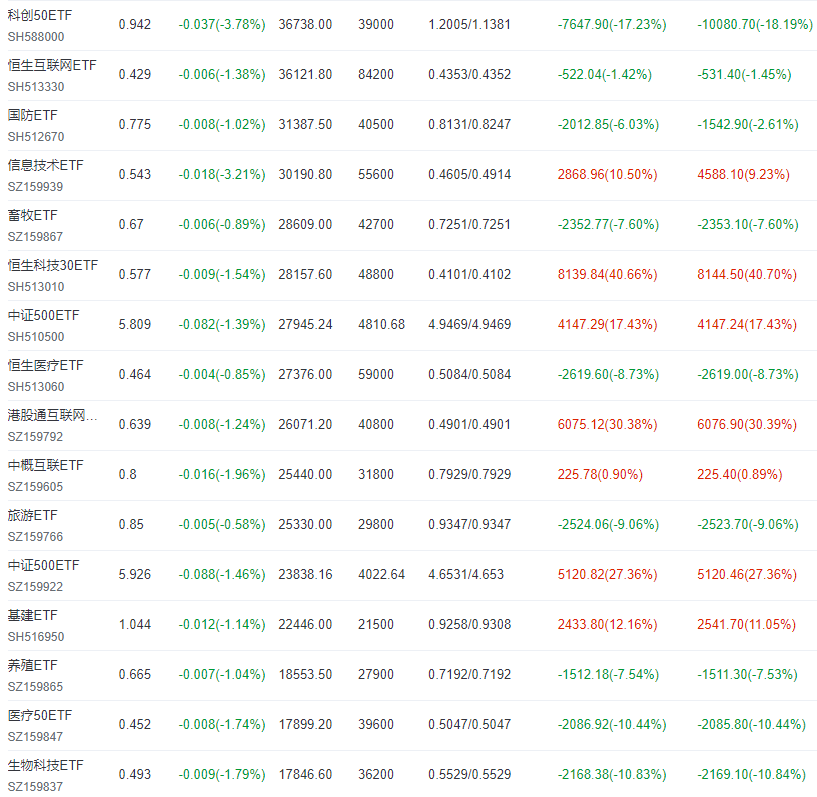
Task: Select cost value 0.8131/0.8247
Action: coord(469,124)
